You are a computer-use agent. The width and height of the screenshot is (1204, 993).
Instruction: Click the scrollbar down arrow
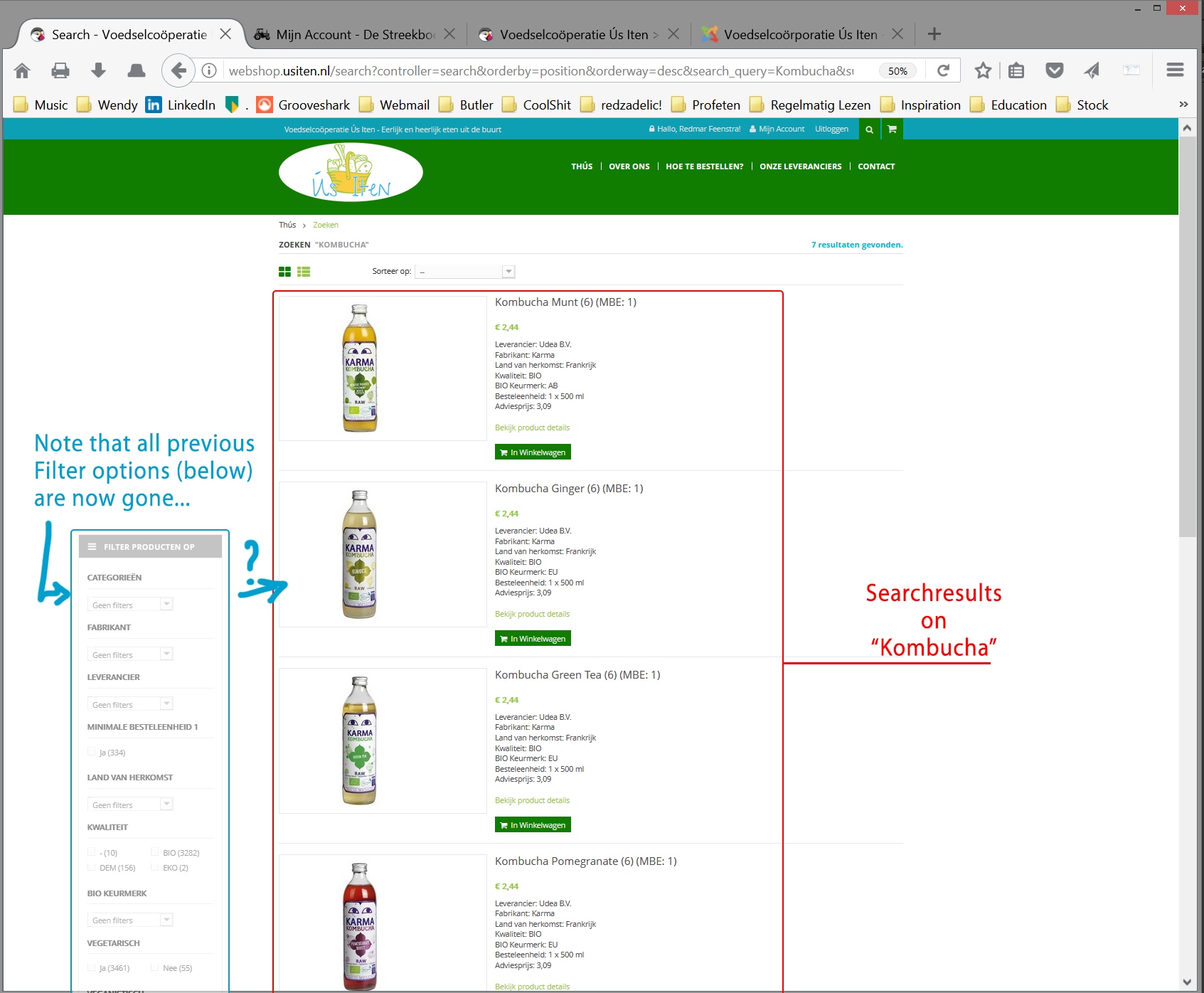[x=1187, y=982]
